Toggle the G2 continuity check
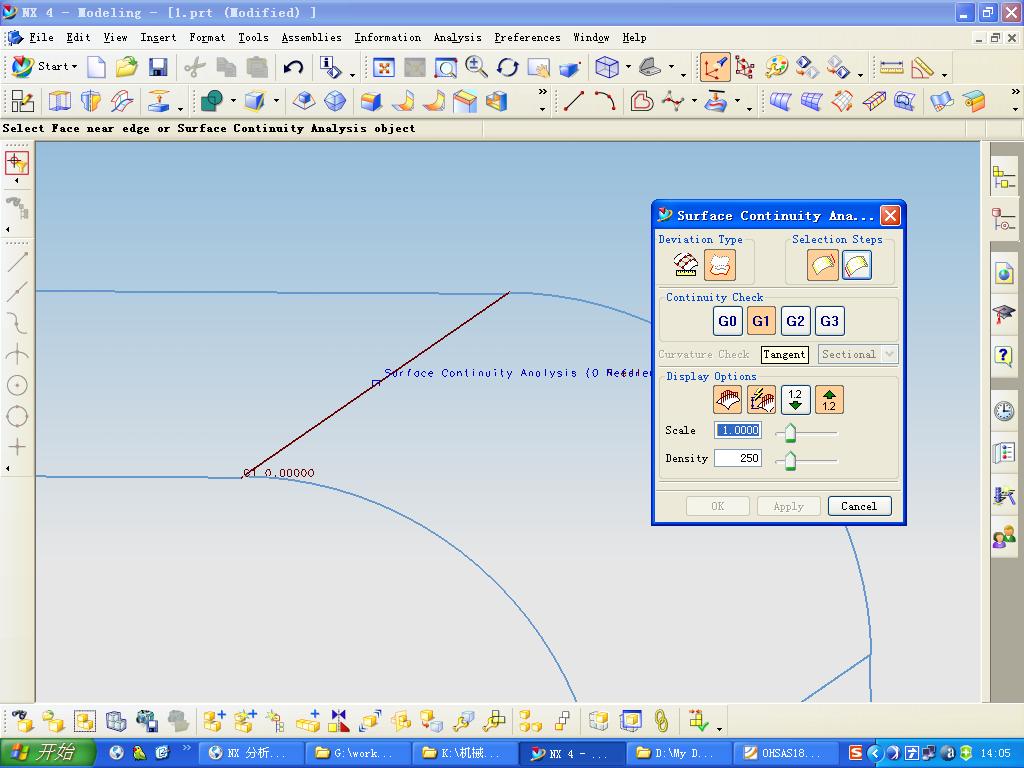Image resolution: width=1024 pixels, height=768 pixels. click(795, 321)
